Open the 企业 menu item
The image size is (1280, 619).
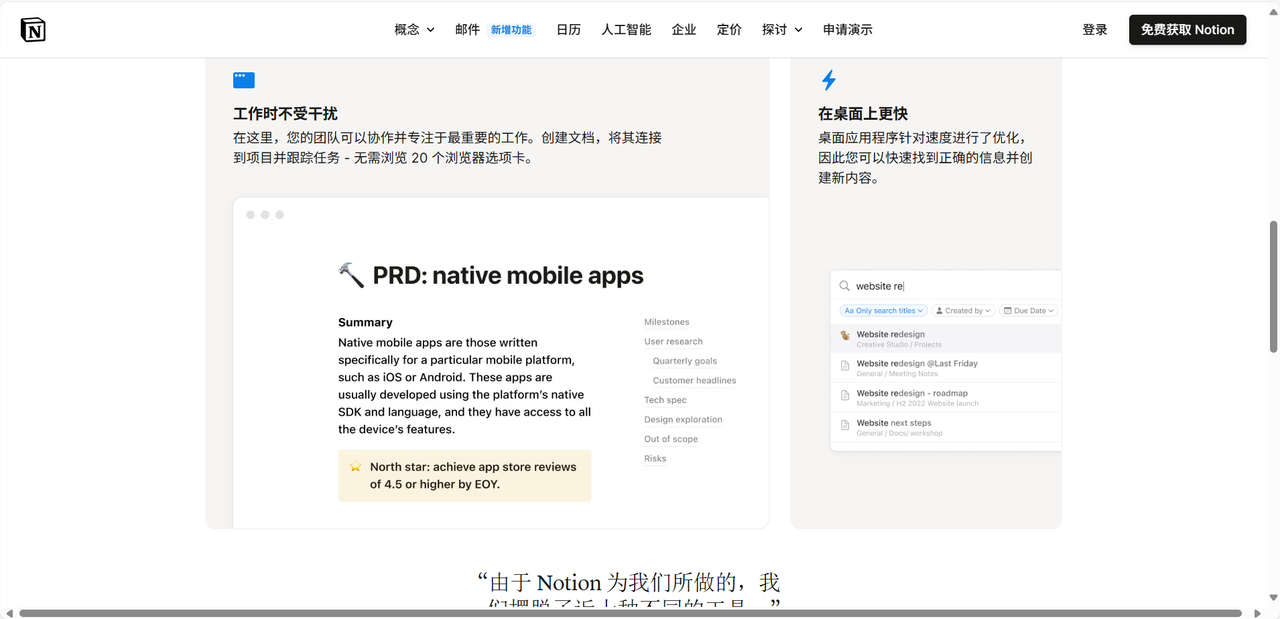(684, 30)
